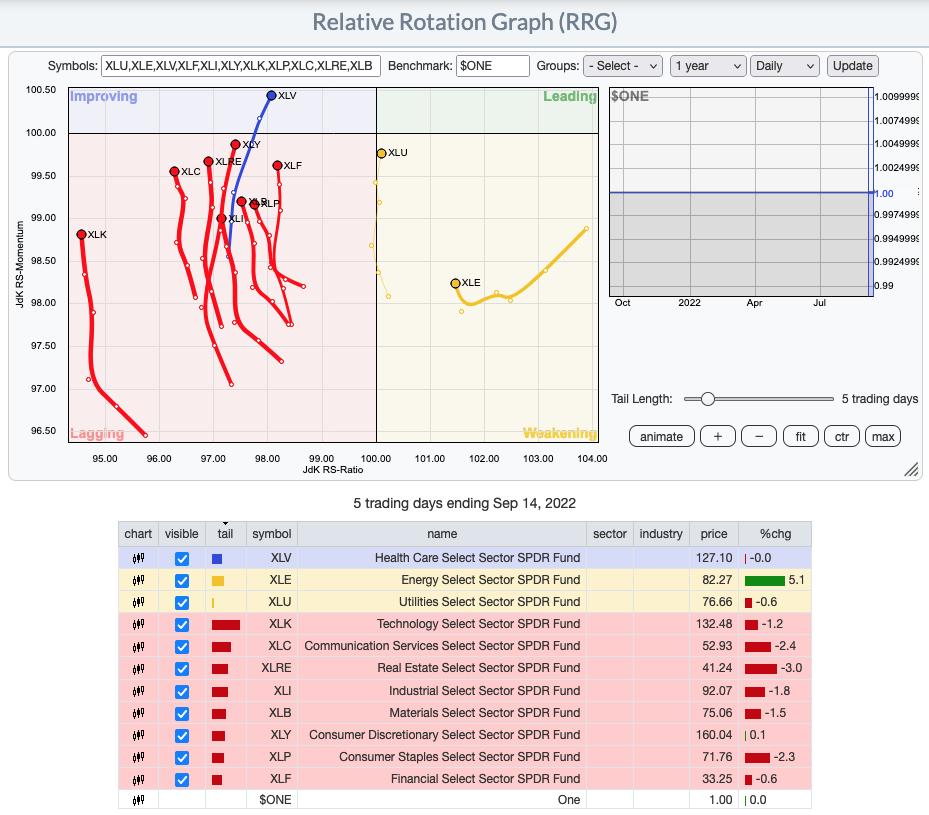
Task: Sort table by industry column header
Action: coord(661,534)
